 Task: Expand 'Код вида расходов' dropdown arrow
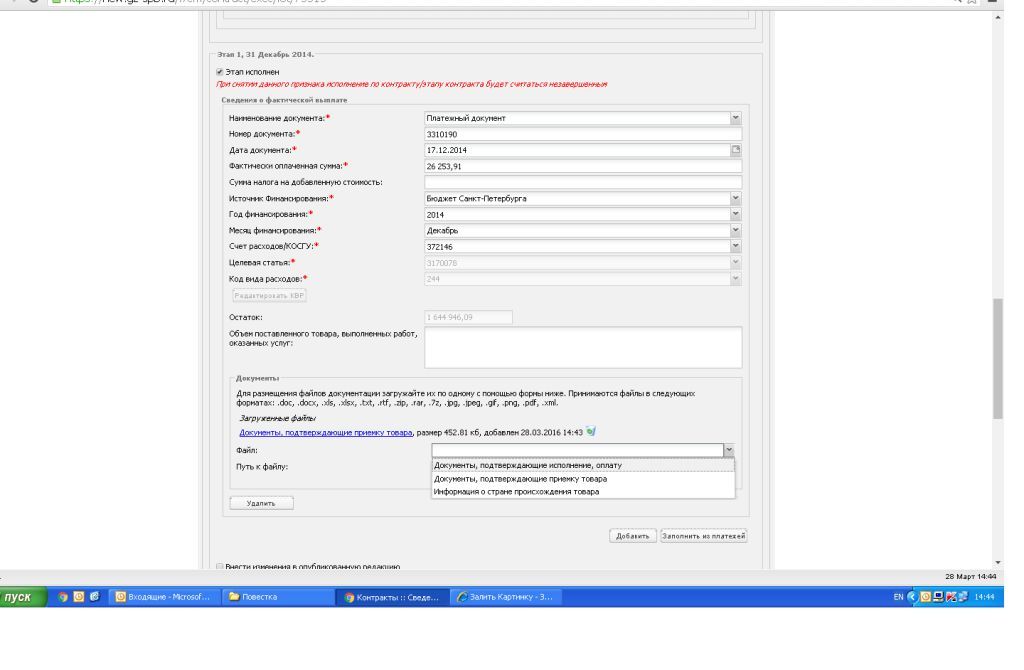coord(735,279)
